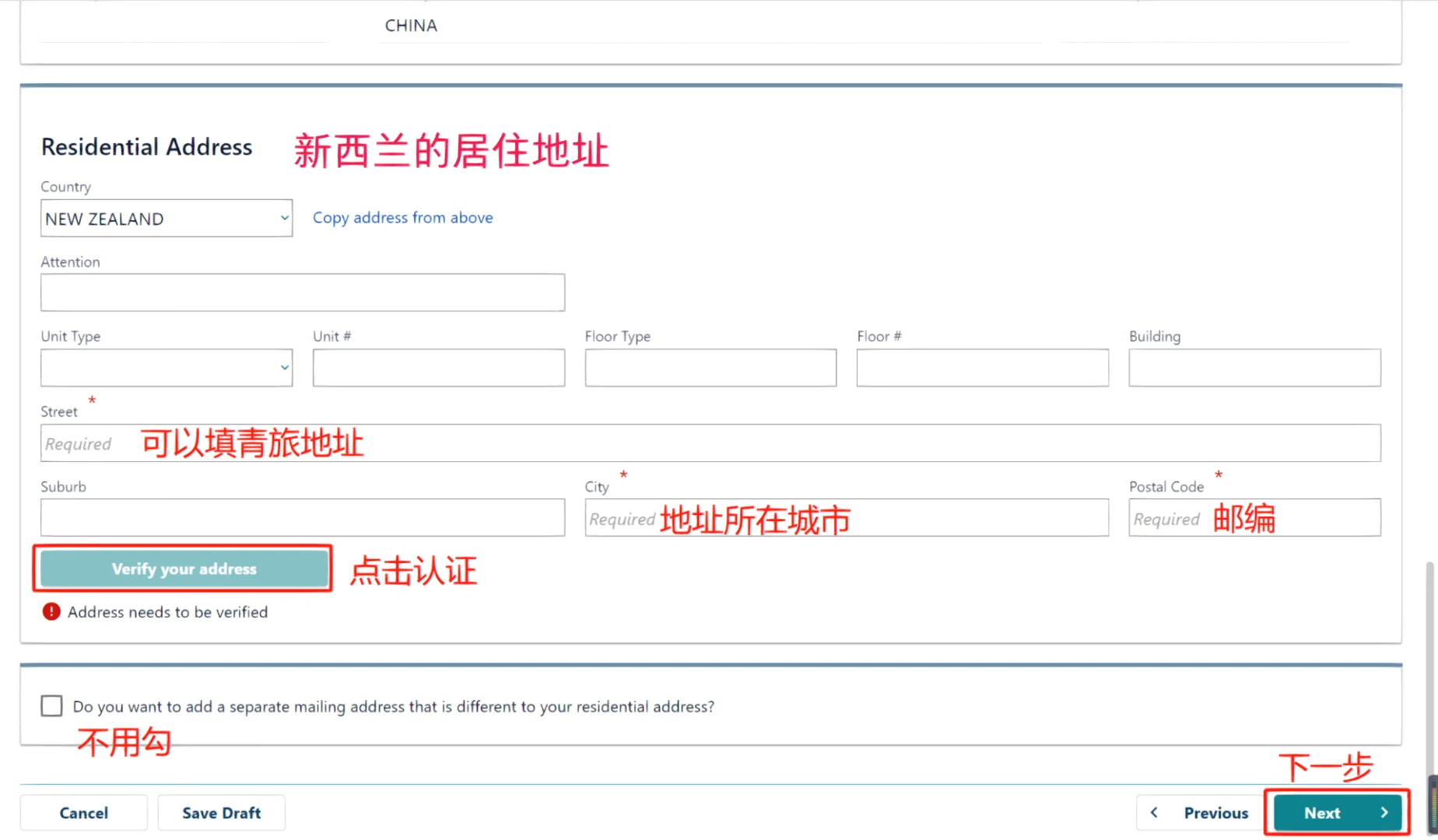
Task: Click the Cancel button
Action: 84,813
